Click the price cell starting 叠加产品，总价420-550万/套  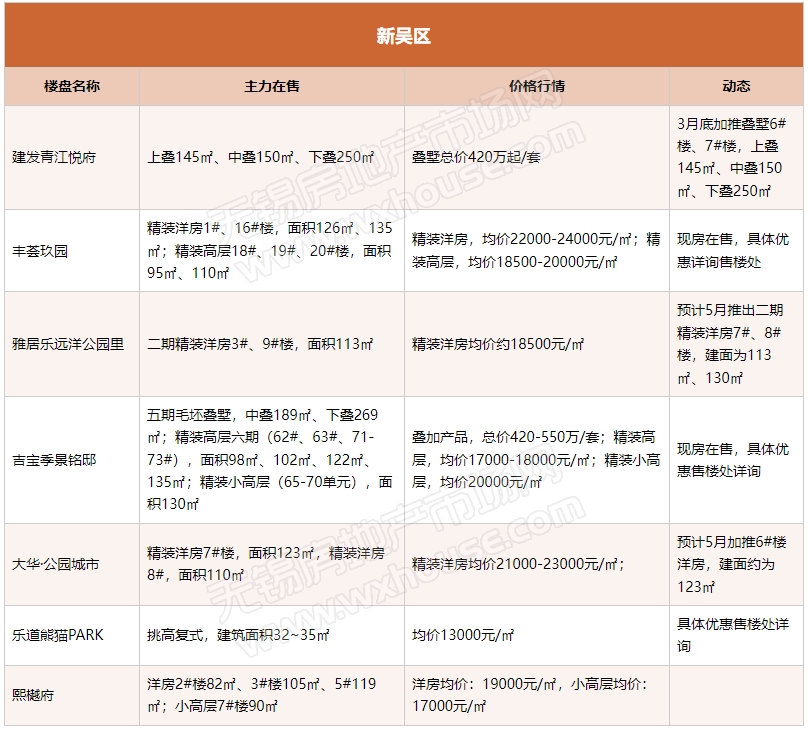click(537, 460)
